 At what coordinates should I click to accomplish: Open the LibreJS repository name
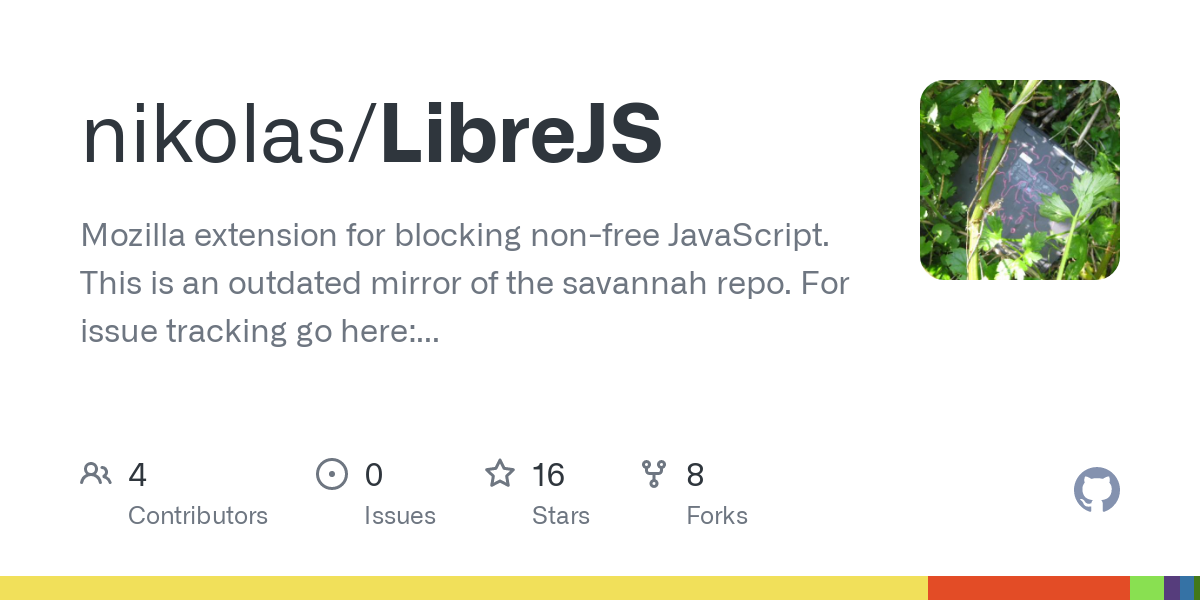pyautogui.click(x=521, y=135)
